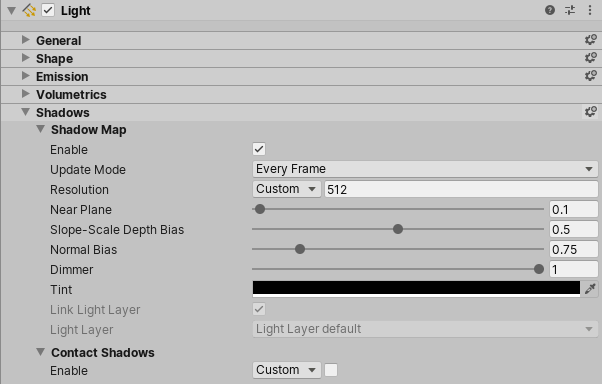The width and height of the screenshot is (602, 384).
Task: Click the General section gear settings icon
Action: coord(590,40)
